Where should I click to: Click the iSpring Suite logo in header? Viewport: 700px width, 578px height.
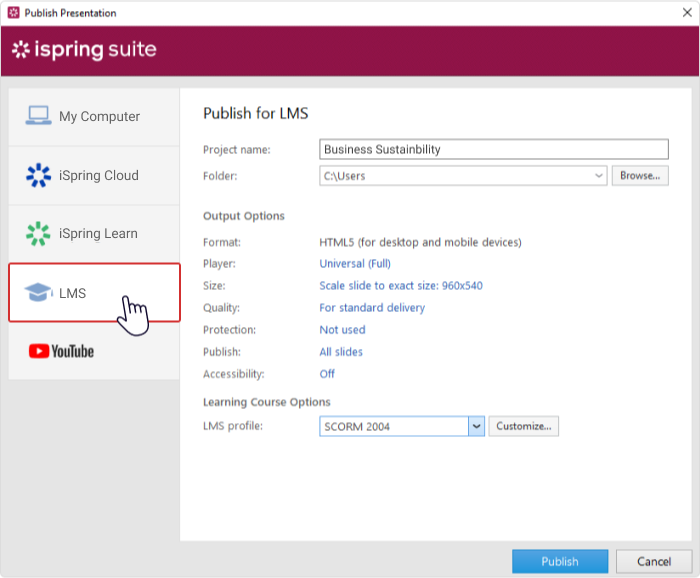click(x=84, y=49)
